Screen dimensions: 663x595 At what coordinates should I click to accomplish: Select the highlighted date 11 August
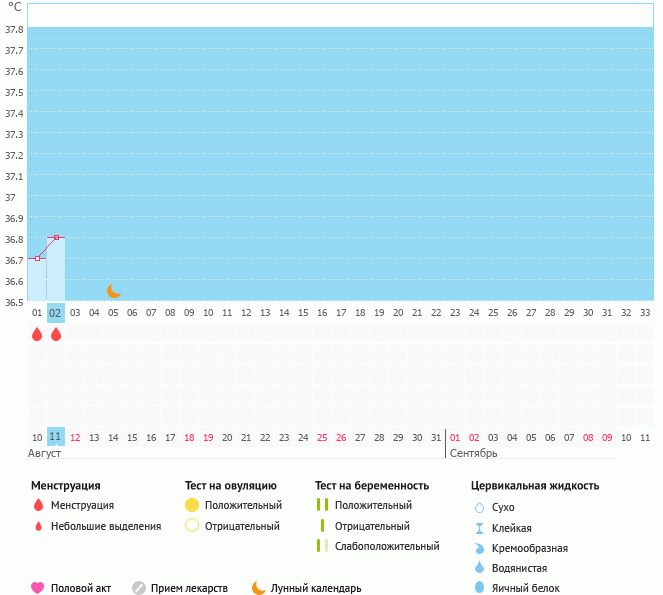[56, 437]
